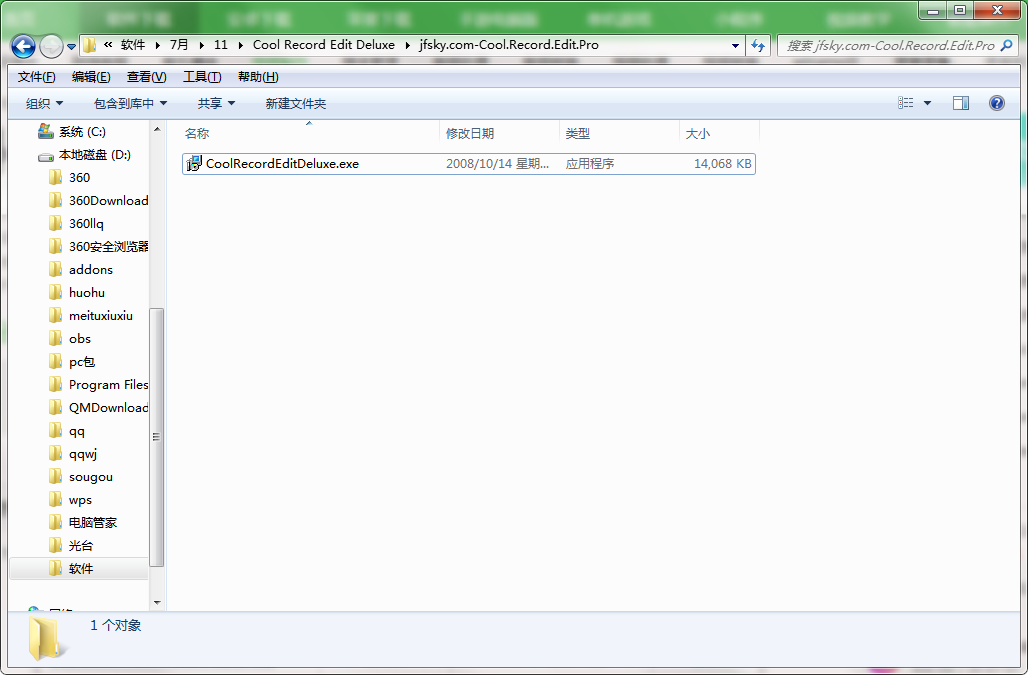1028x675 pixels.
Task: Open the meituxiuxiu folder in tree
Action: (x=100, y=315)
